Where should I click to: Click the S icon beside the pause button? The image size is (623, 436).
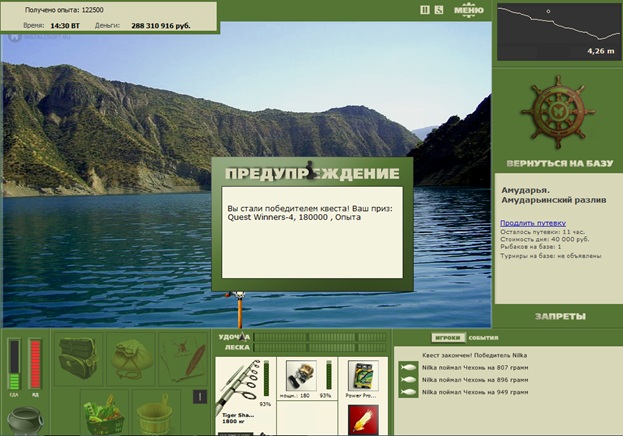(439, 10)
